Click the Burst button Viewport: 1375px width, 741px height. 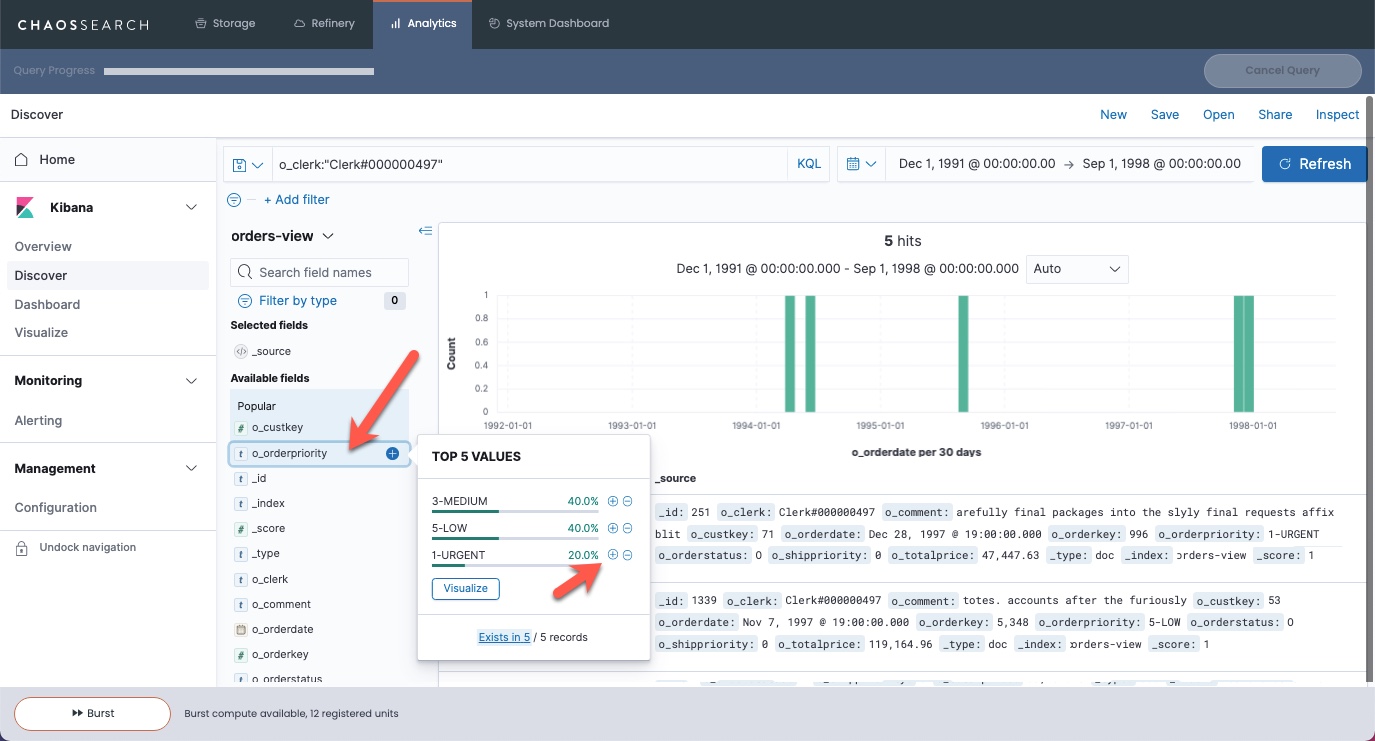[93, 714]
